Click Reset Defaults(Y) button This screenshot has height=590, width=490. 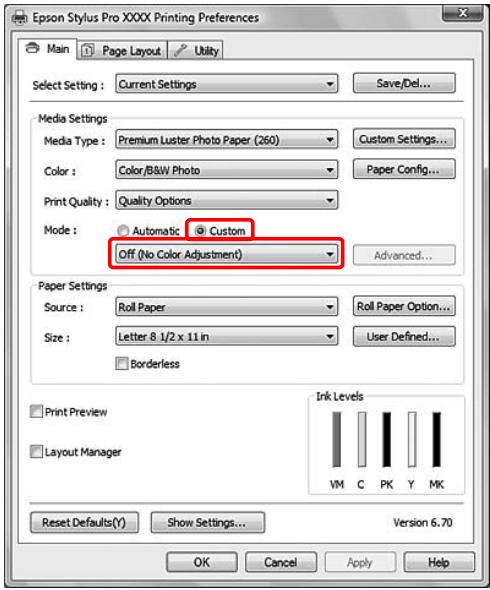pos(84,522)
